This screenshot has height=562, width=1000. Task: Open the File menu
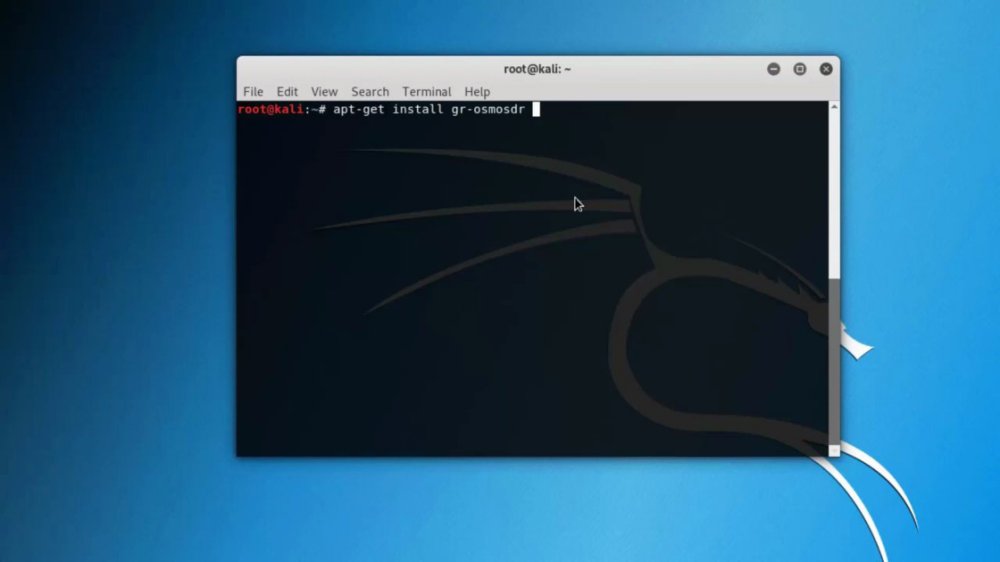click(x=253, y=92)
